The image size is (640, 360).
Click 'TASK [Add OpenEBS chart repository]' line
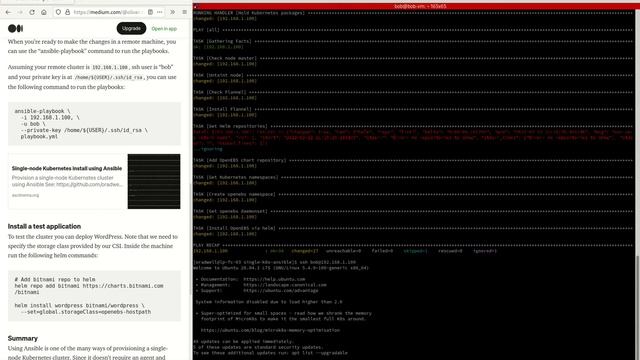point(412,160)
